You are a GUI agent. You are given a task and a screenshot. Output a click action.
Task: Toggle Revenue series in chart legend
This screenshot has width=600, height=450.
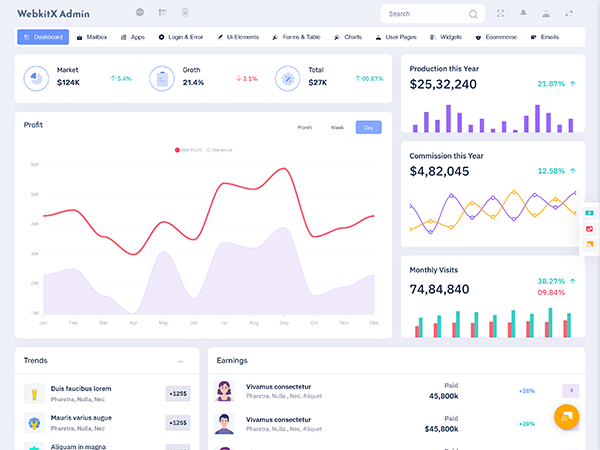[x=219, y=150]
